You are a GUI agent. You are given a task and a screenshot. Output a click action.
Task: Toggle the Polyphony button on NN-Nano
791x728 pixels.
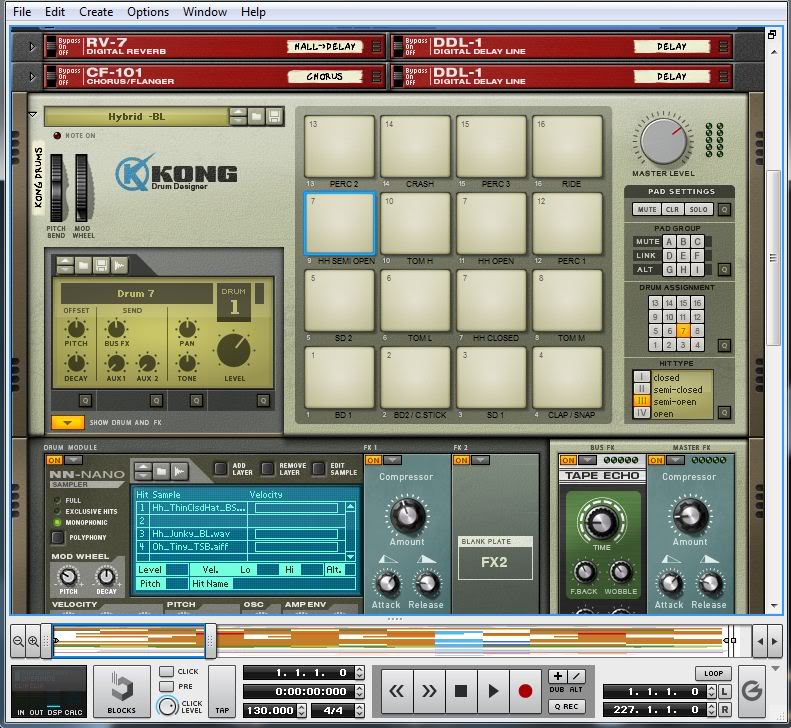click(58, 537)
